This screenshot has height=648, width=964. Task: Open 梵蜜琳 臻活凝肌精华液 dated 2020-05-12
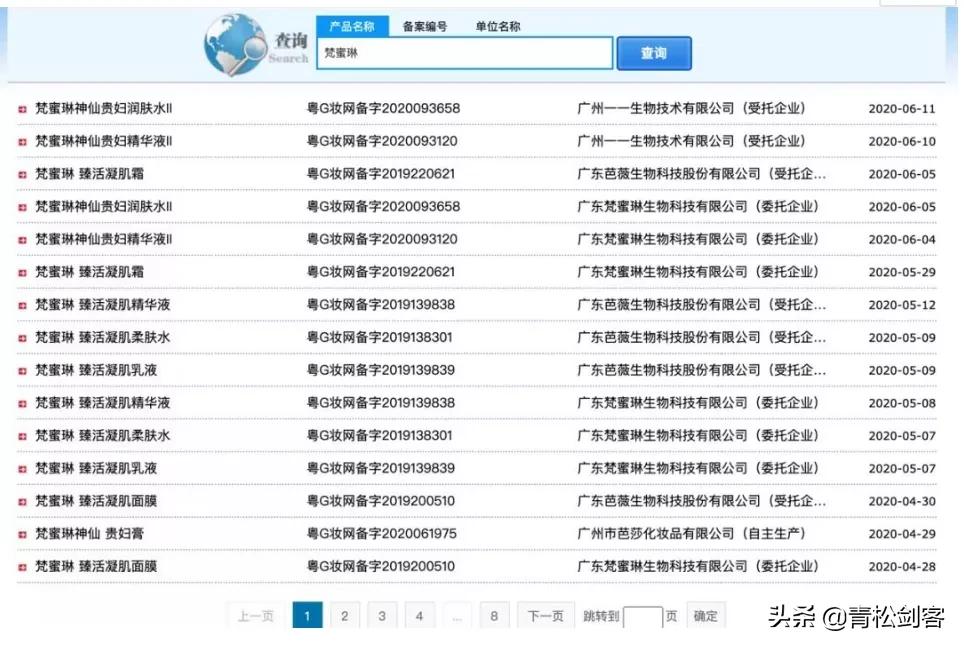(103, 304)
